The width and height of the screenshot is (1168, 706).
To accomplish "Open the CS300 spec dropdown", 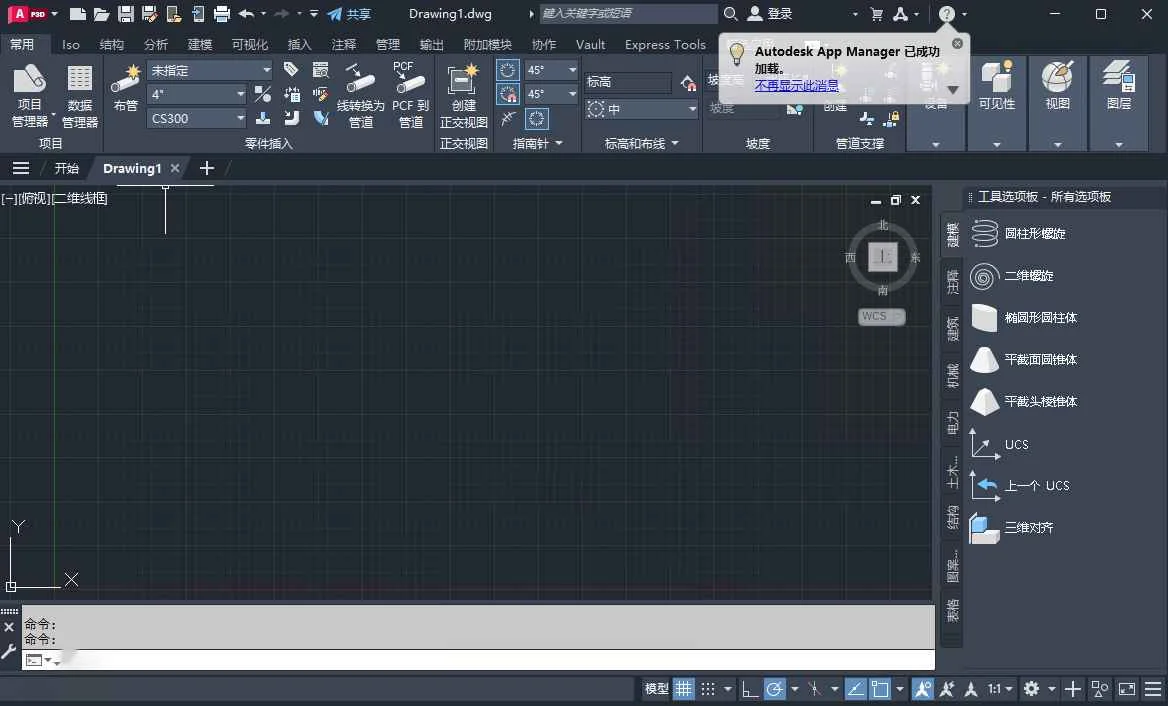I will 197,118.
